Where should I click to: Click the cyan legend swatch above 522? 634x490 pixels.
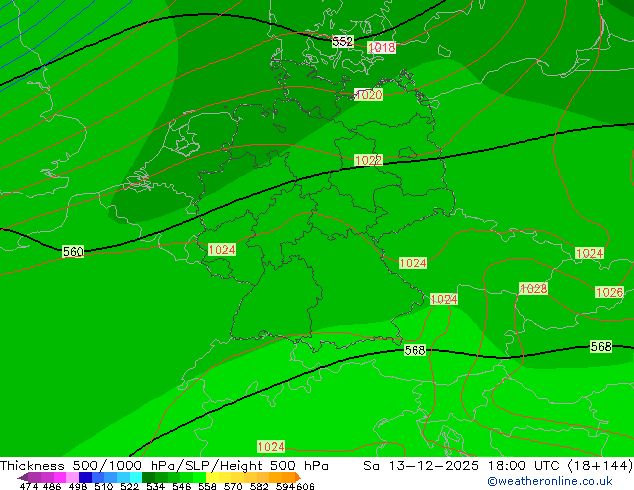click(136, 477)
